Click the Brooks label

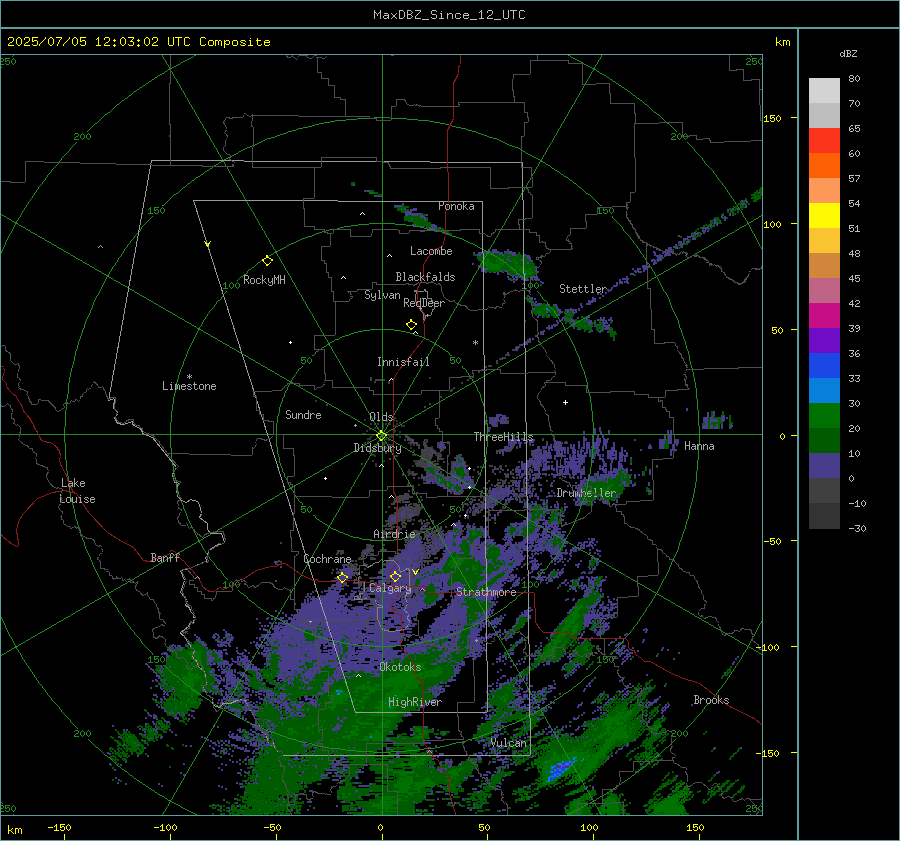[711, 700]
